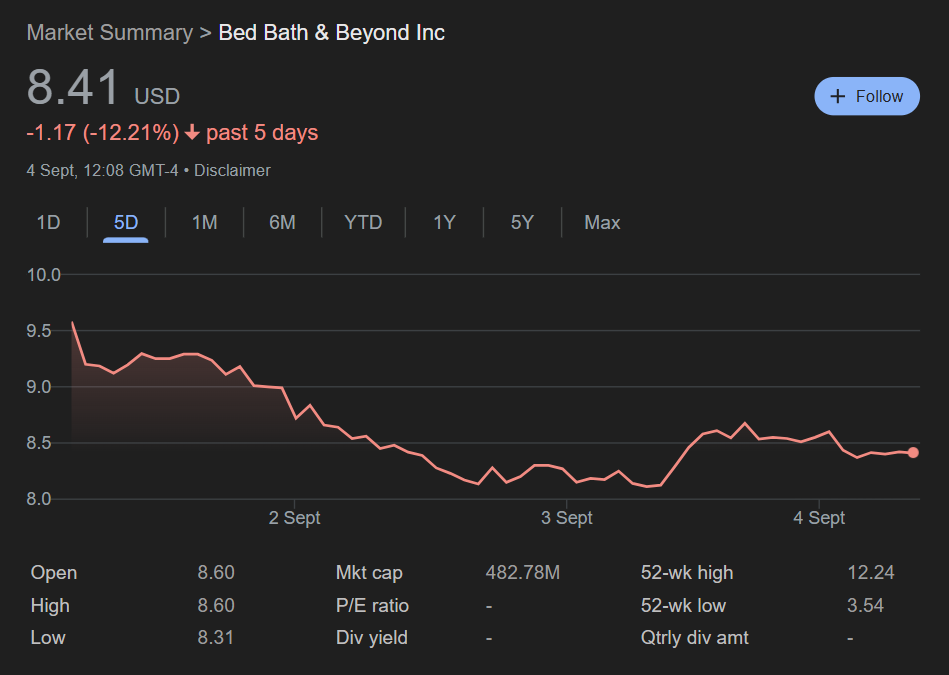Switch chart to 1M range
Image resolution: width=949 pixels, height=675 pixels.
click(x=205, y=223)
